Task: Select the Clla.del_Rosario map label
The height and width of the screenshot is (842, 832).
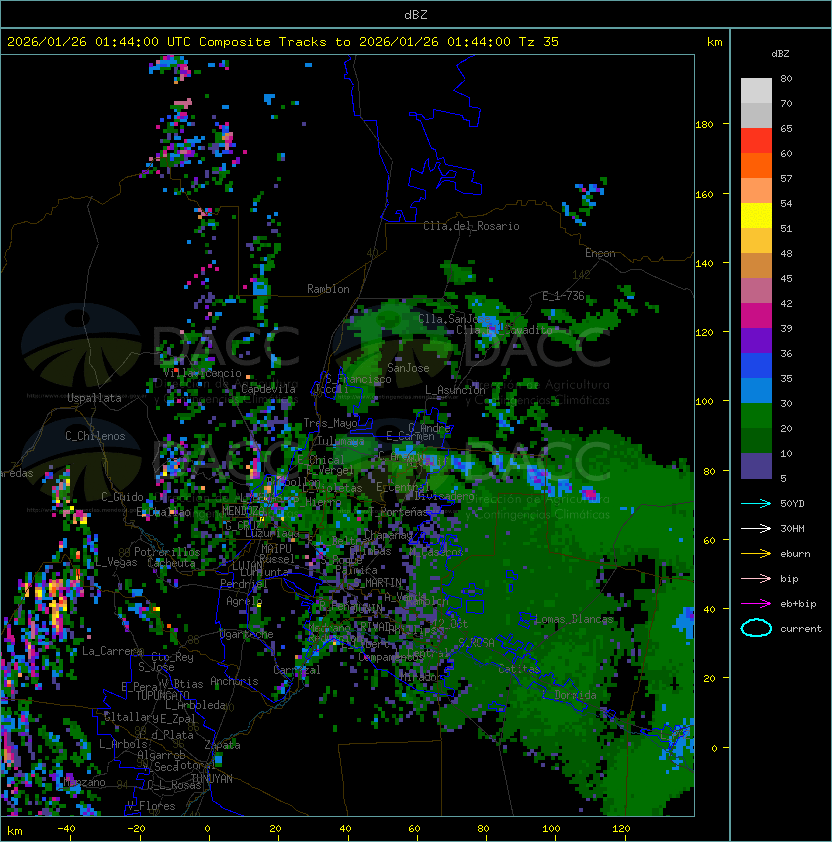Action: pos(471,226)
